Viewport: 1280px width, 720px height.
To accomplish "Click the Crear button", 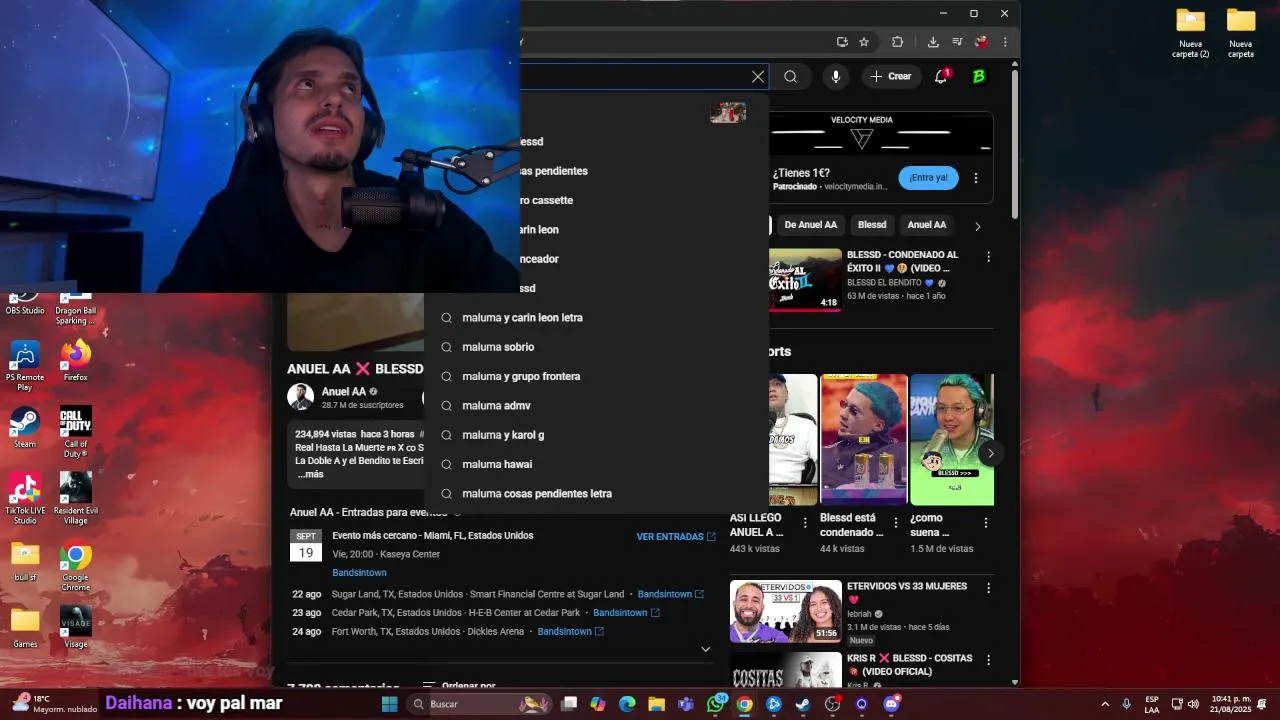I will [x=891, y=77].
